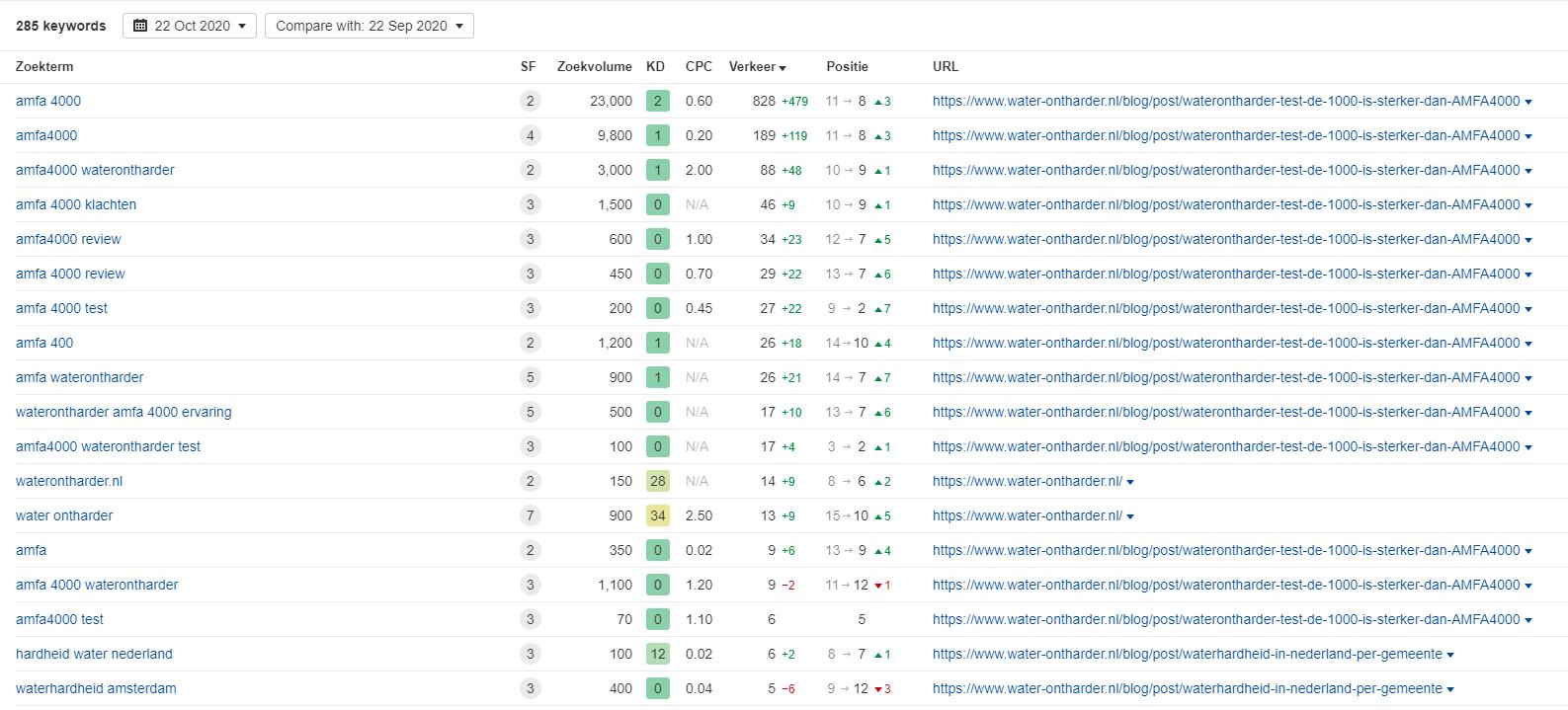The height and width of the screenshot is (710, 1568).
Task: Open the keyword 'amfa 4000 klachten'
Action: (x=76, y=204)
